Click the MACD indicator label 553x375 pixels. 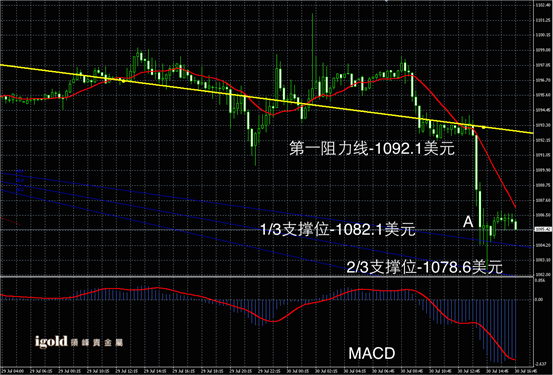coord(372,353)
